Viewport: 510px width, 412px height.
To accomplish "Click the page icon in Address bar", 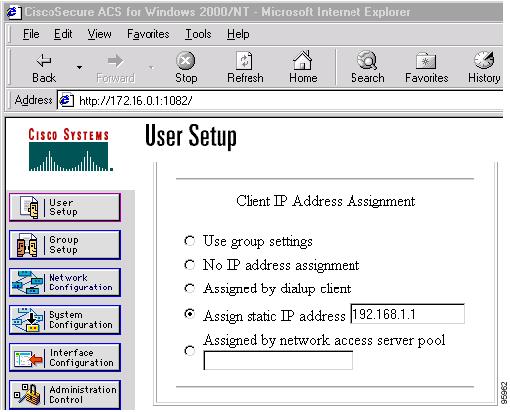I will (x=66, y=100).
